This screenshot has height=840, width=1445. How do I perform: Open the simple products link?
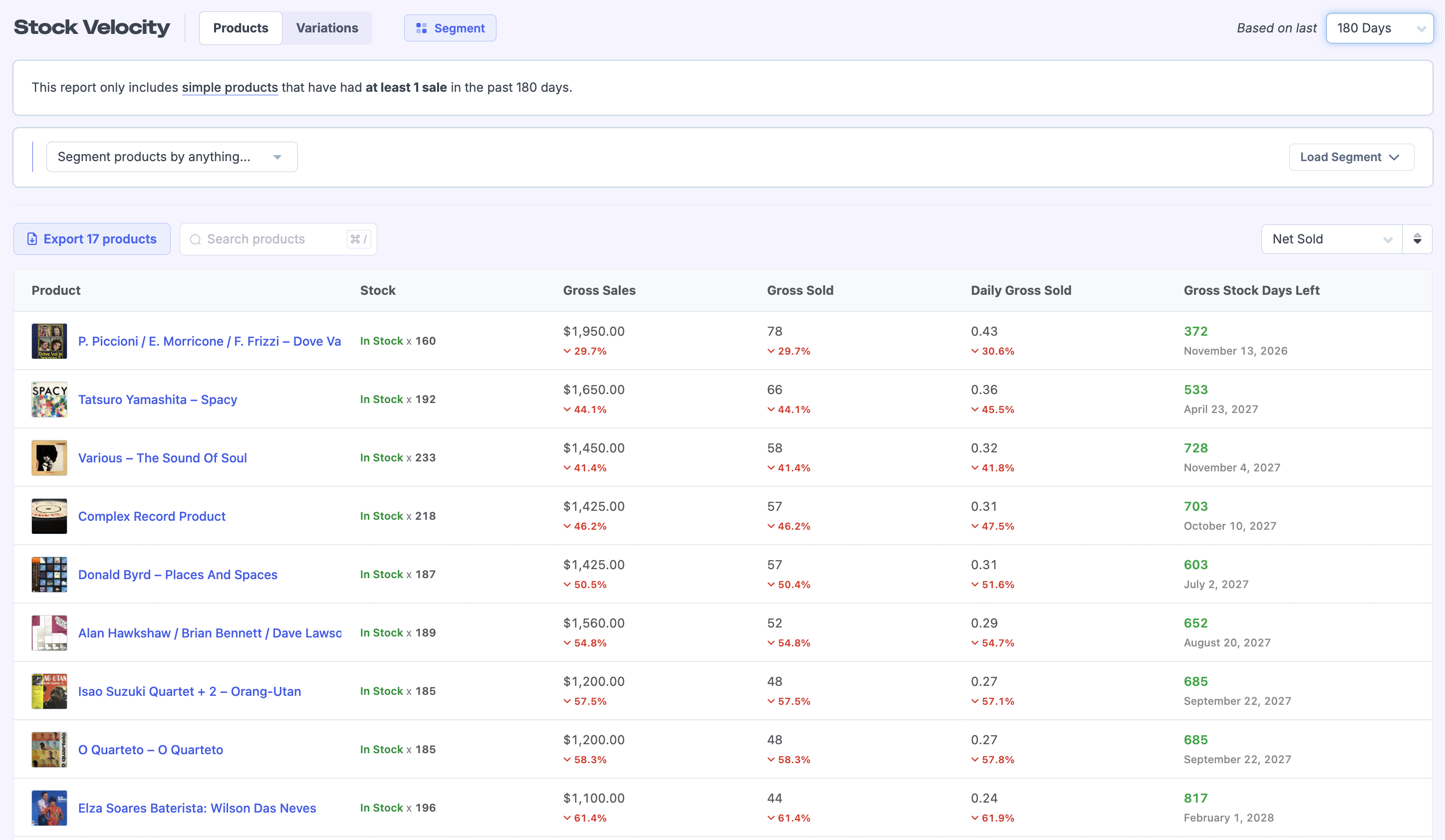(x=230, y=88)
